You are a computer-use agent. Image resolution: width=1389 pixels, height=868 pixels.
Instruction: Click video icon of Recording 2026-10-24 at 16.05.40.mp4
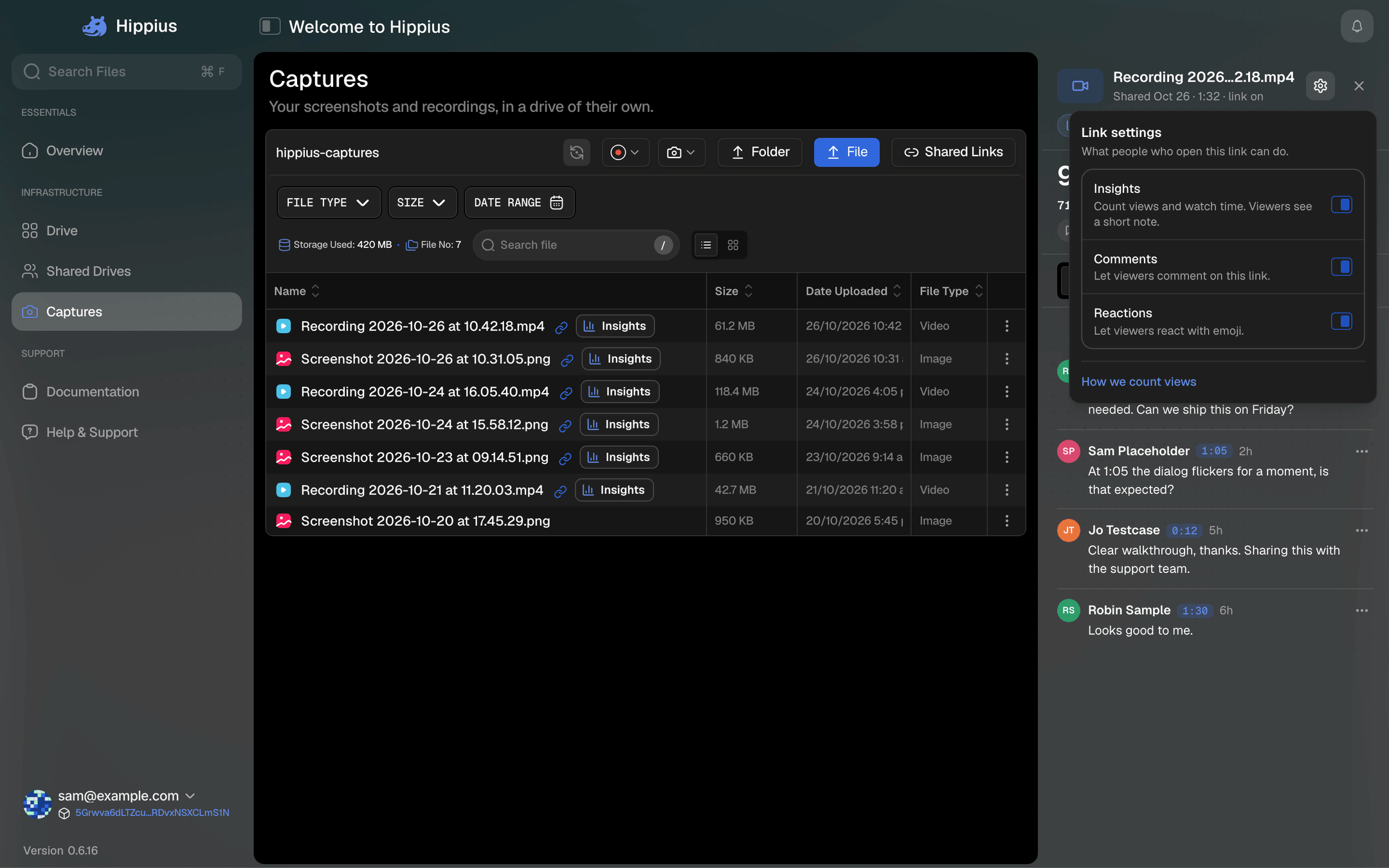[284, 392]
